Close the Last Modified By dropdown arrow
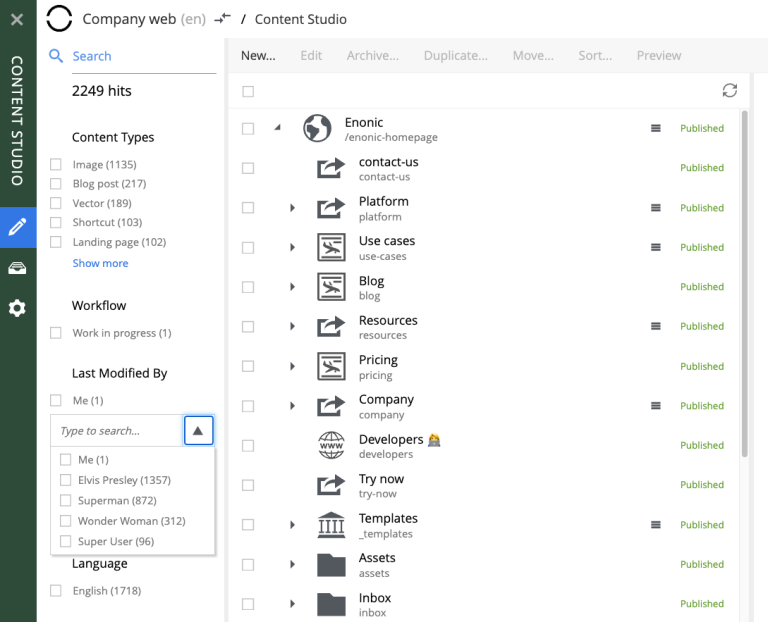This screenshot has height=622, width=768. click(x=198, y=431)
